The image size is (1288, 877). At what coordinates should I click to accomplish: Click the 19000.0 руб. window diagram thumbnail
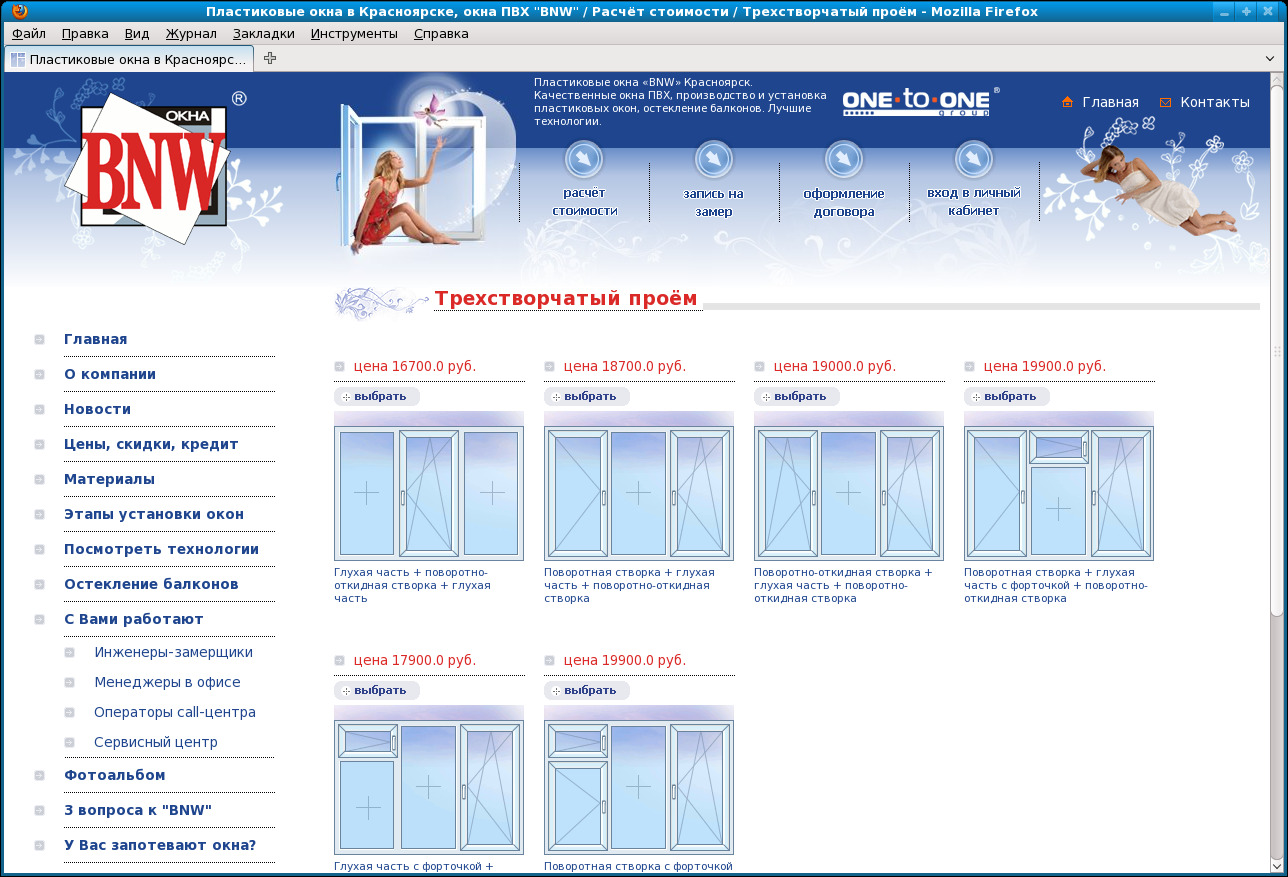coord(848,487)
